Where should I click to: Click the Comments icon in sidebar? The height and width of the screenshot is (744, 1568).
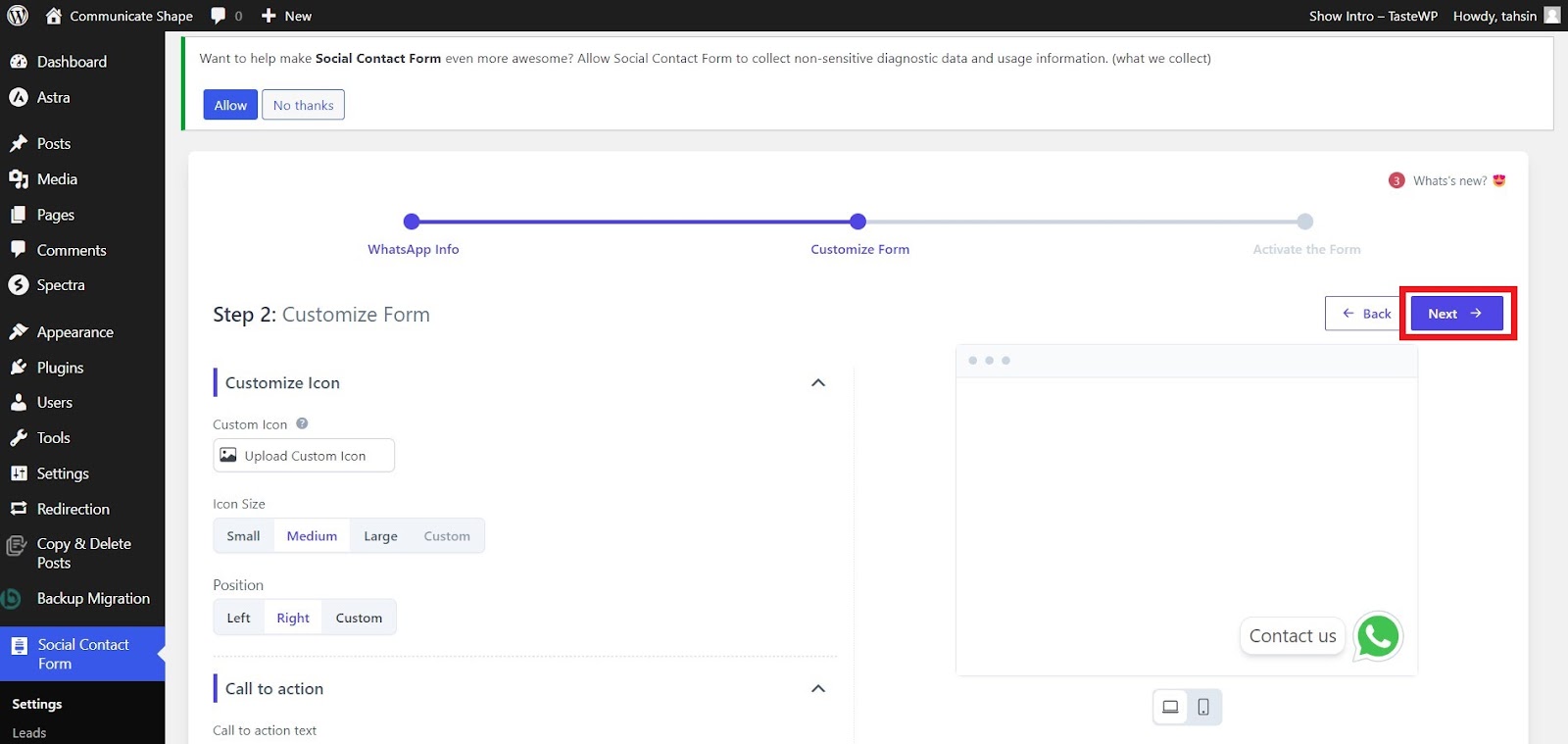19,250
